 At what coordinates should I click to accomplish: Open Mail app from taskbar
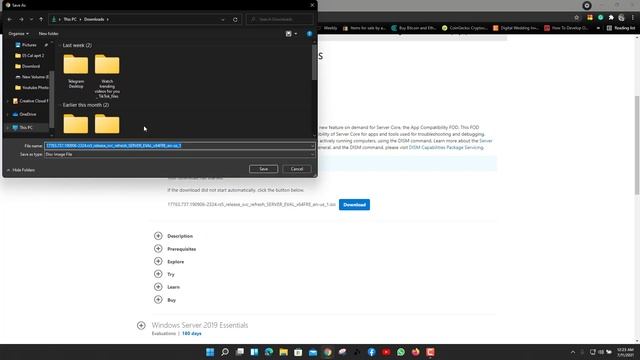313,352
